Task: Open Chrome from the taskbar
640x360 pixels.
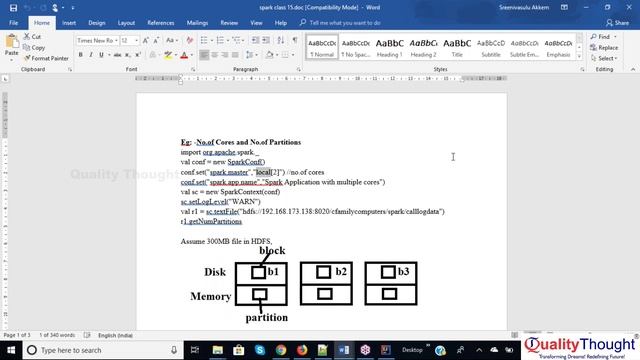Action: click(281, 350)
